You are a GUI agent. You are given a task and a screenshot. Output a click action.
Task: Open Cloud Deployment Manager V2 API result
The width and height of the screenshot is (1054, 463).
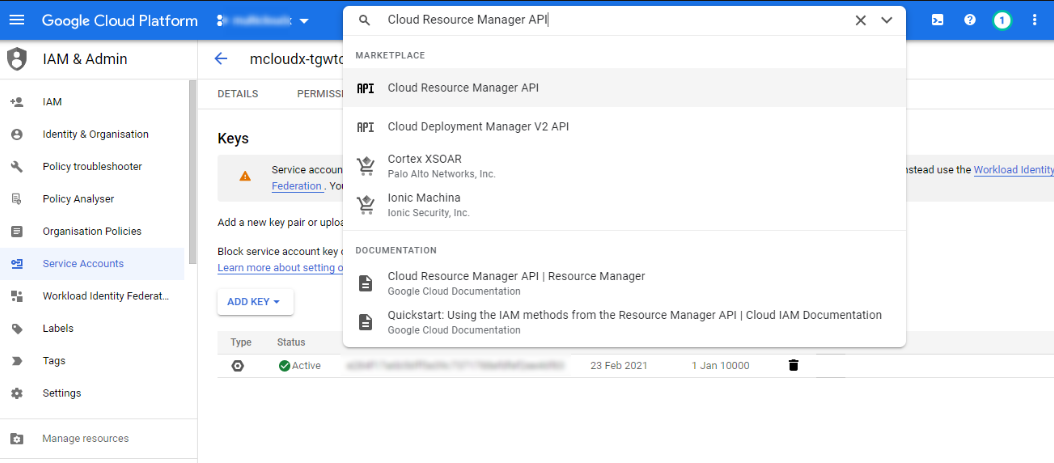click(477, 127)
